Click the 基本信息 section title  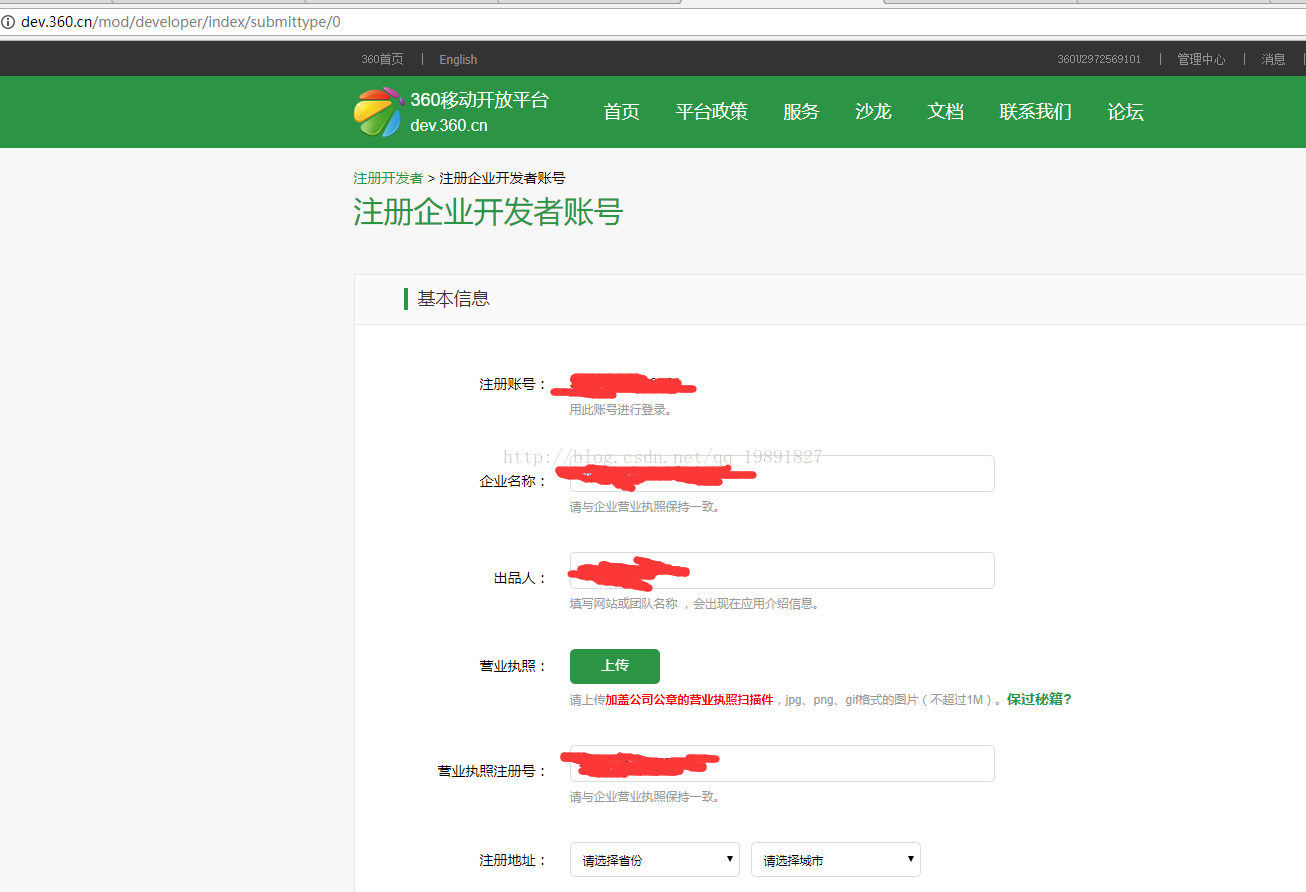[453, 298]
